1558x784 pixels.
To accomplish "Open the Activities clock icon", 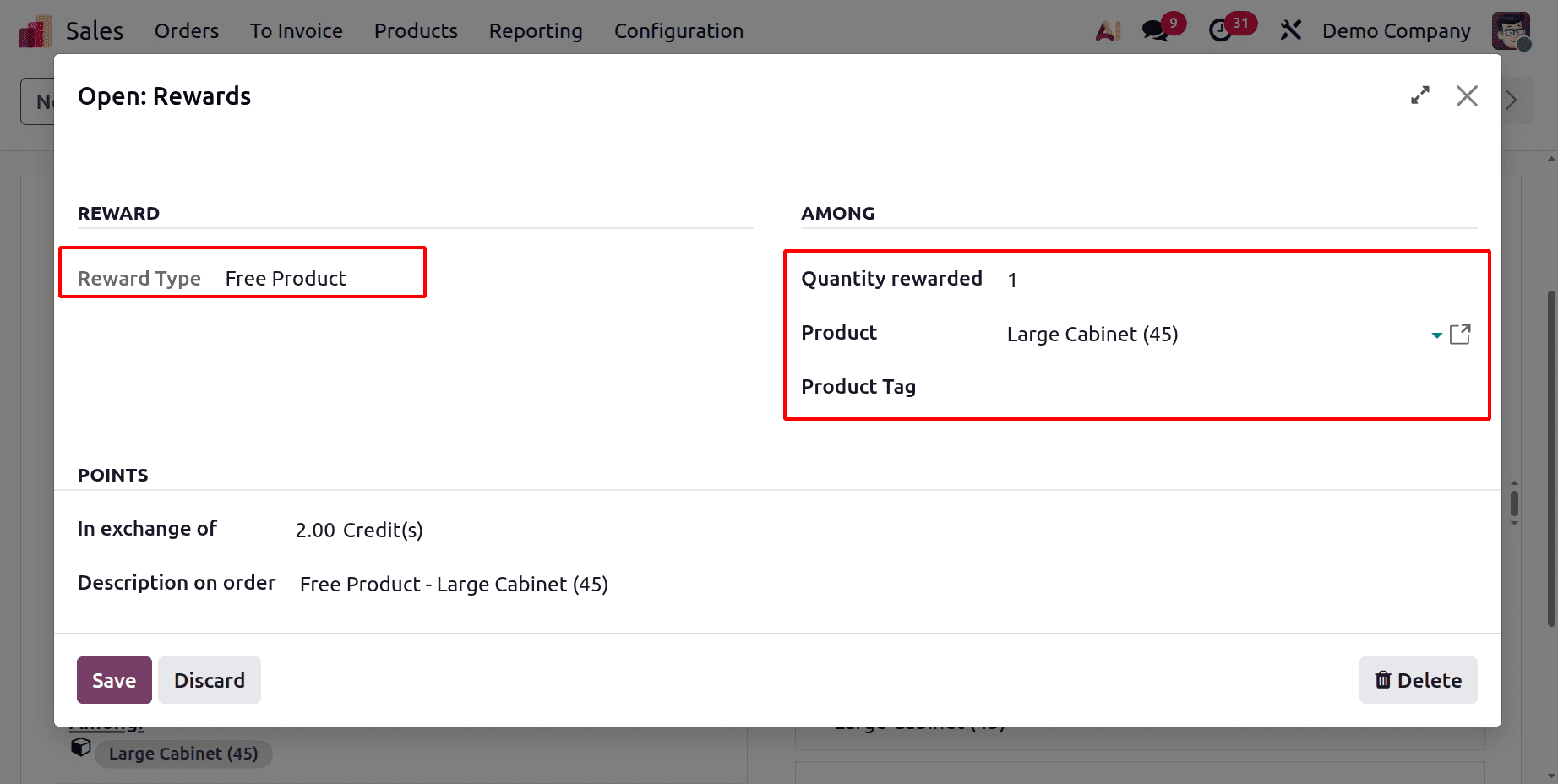I will point(1223,30).
